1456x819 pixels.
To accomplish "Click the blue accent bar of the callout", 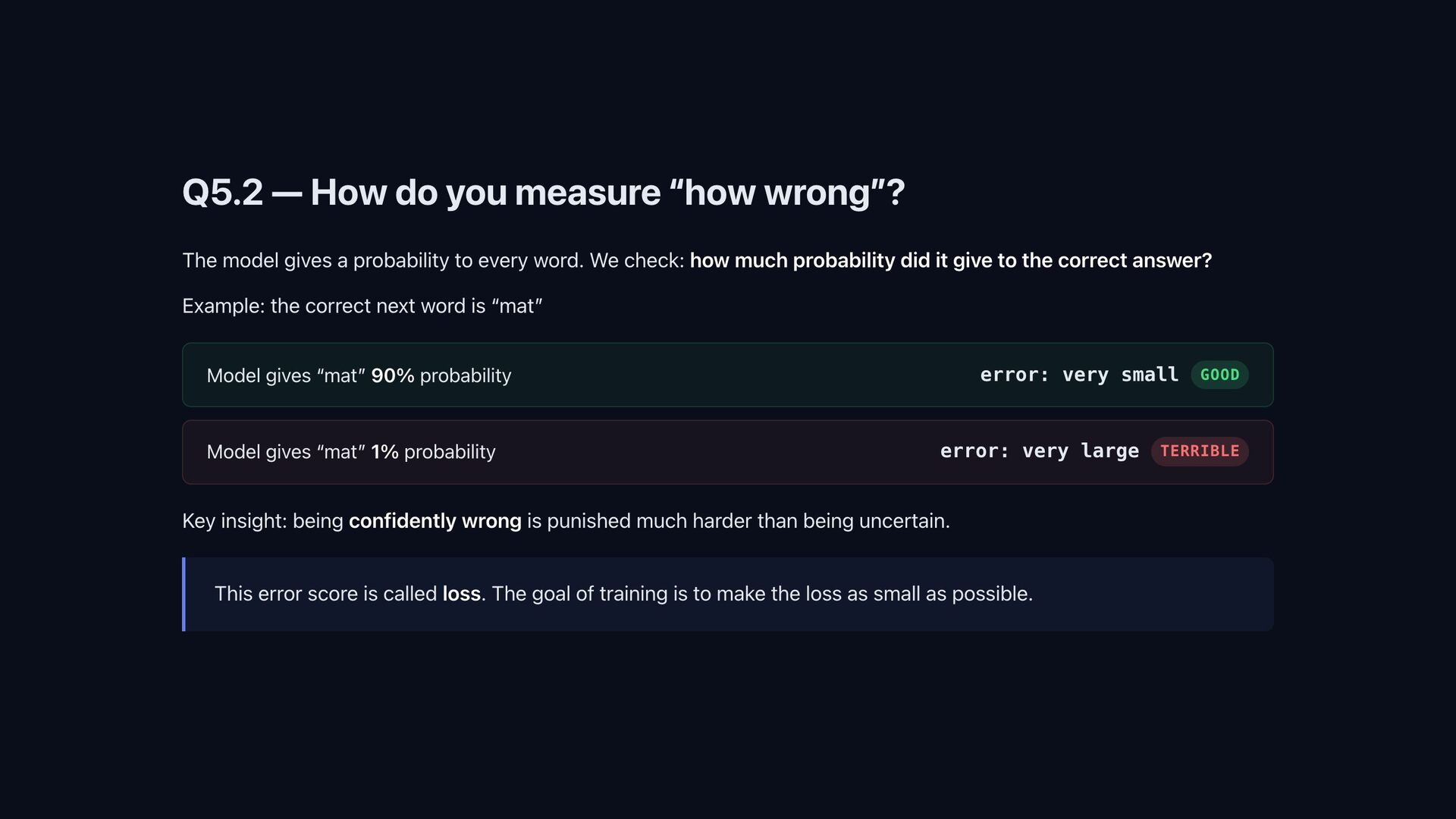I will pos(184,594).
